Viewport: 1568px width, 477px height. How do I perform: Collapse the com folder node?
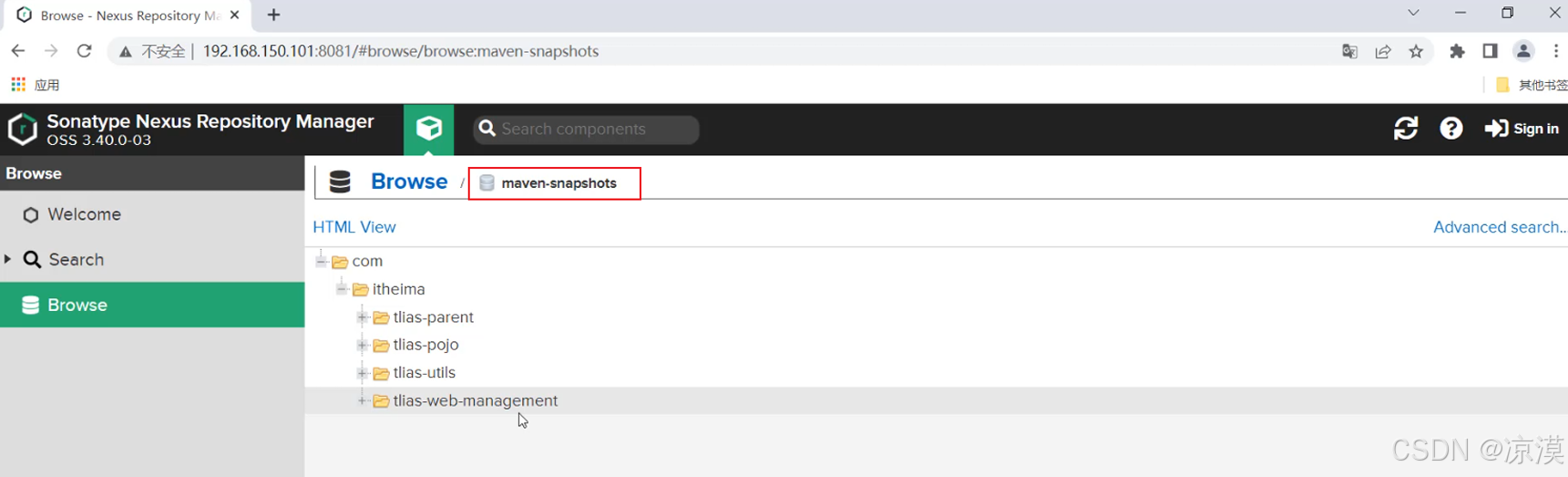[321, 261]
